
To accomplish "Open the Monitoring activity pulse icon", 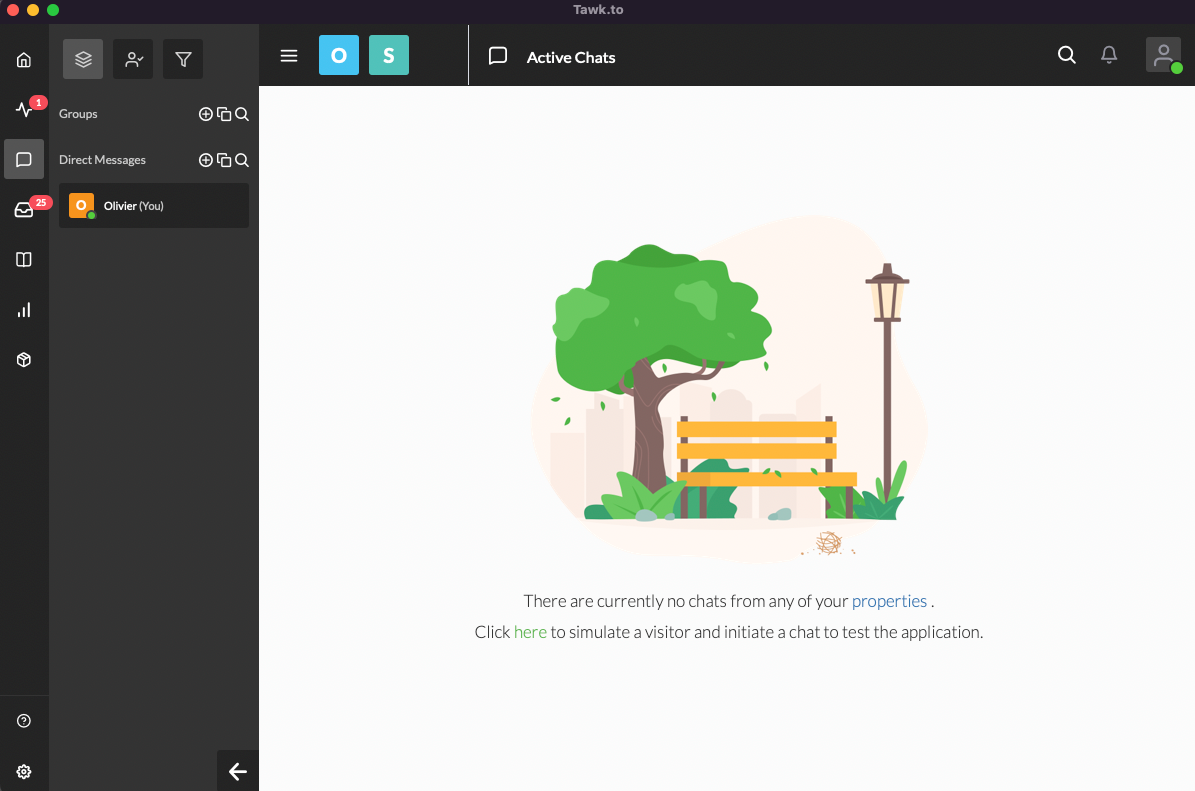I will pos(24,109).
